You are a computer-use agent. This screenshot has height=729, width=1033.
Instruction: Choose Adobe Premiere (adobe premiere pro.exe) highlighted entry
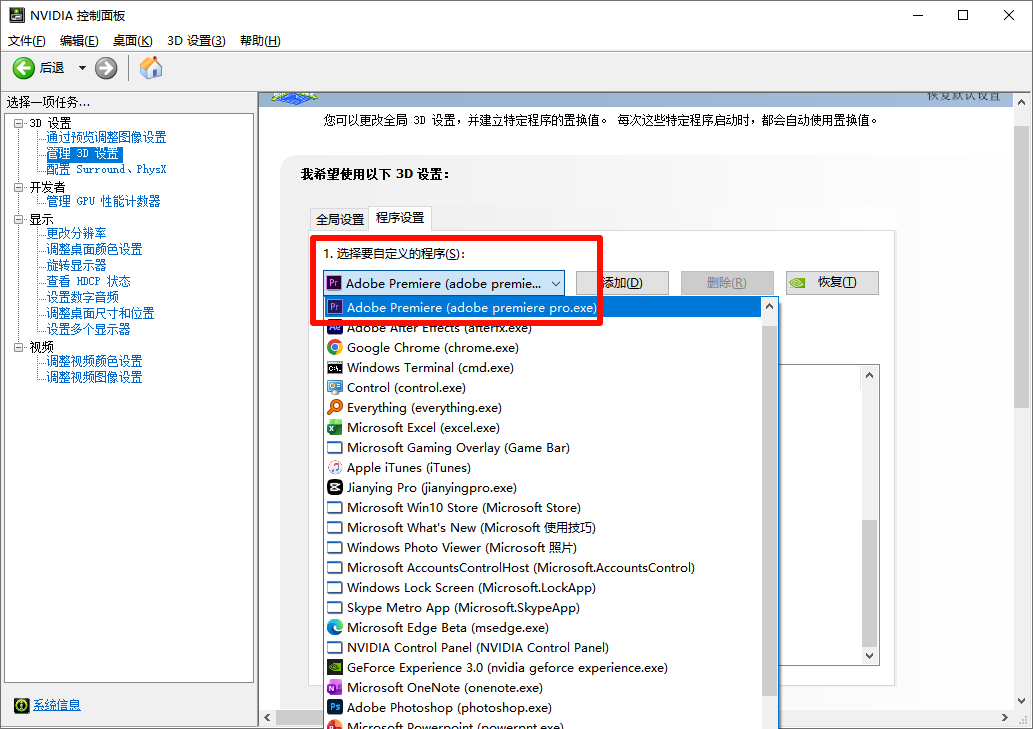(543, 308)
